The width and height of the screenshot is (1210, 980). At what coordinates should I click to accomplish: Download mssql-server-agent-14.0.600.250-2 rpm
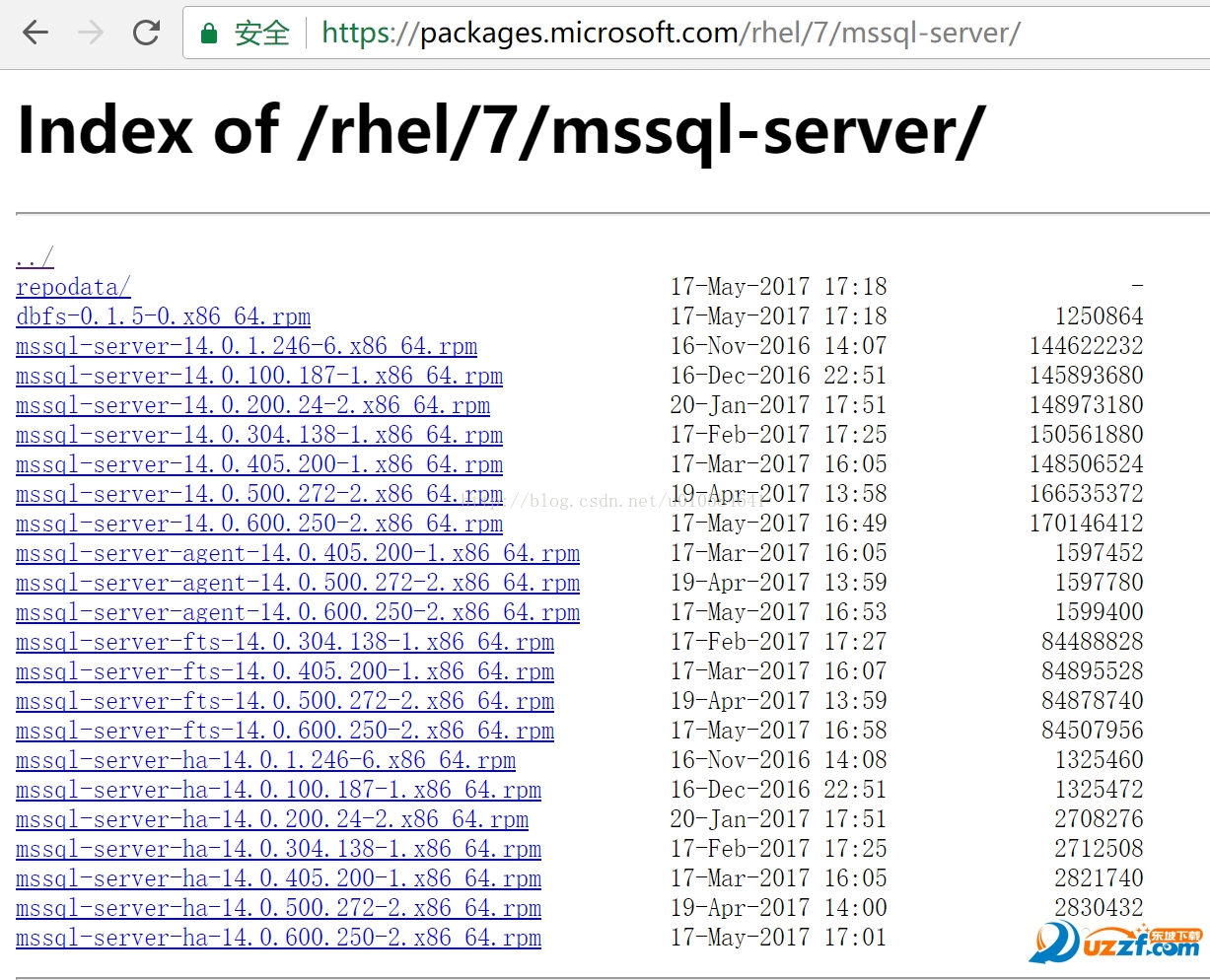coord(298,612)
